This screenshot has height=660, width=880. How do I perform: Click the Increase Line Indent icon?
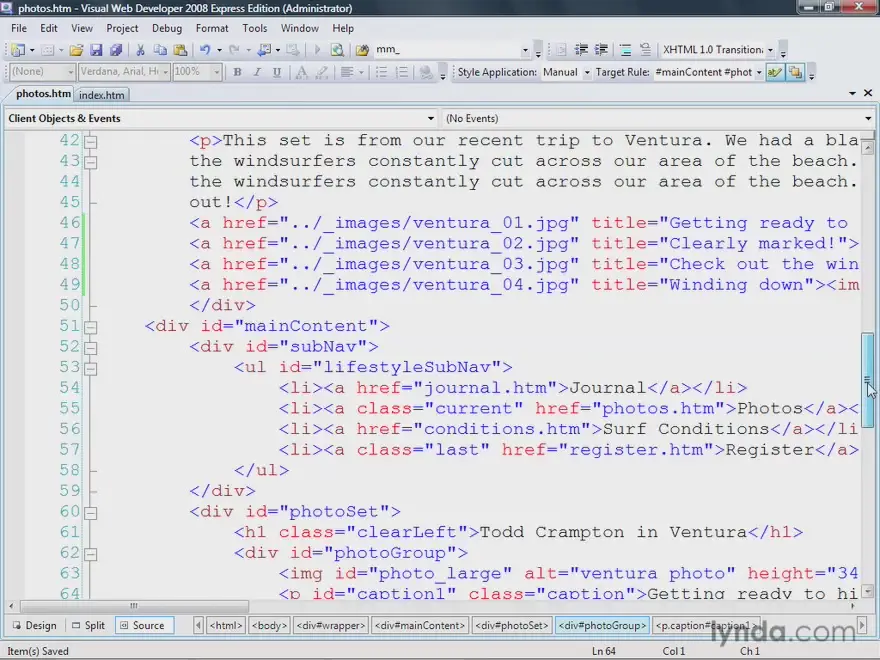[x=601, y=50]
